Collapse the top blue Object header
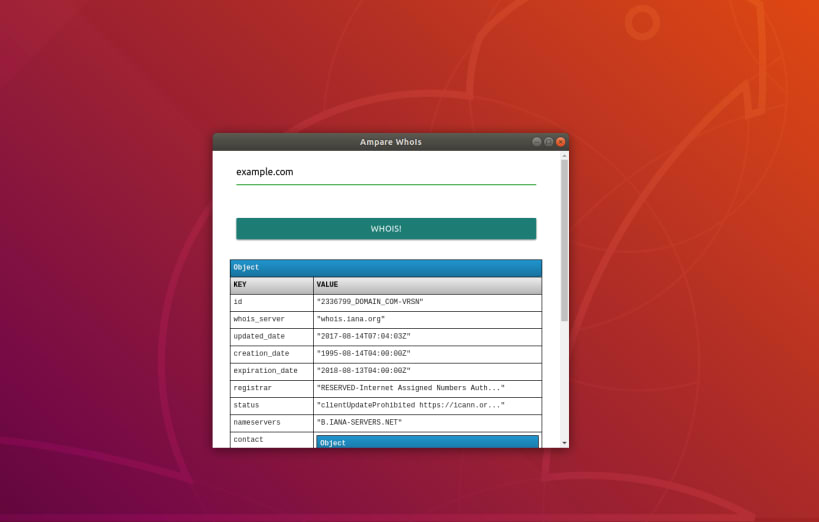 [386, 268]
